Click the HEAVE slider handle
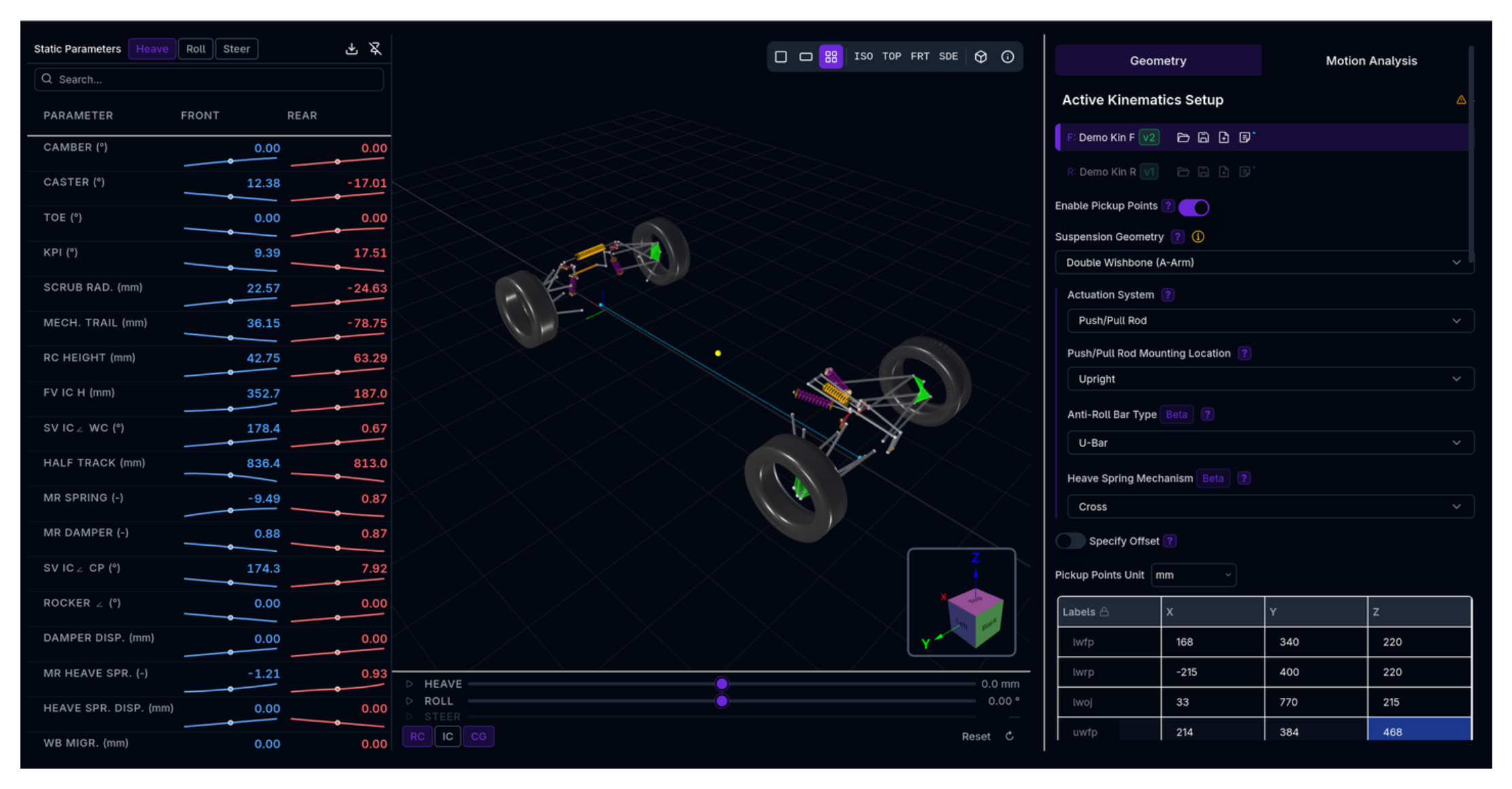This screenshot has width=1512, height=789. 722,684
